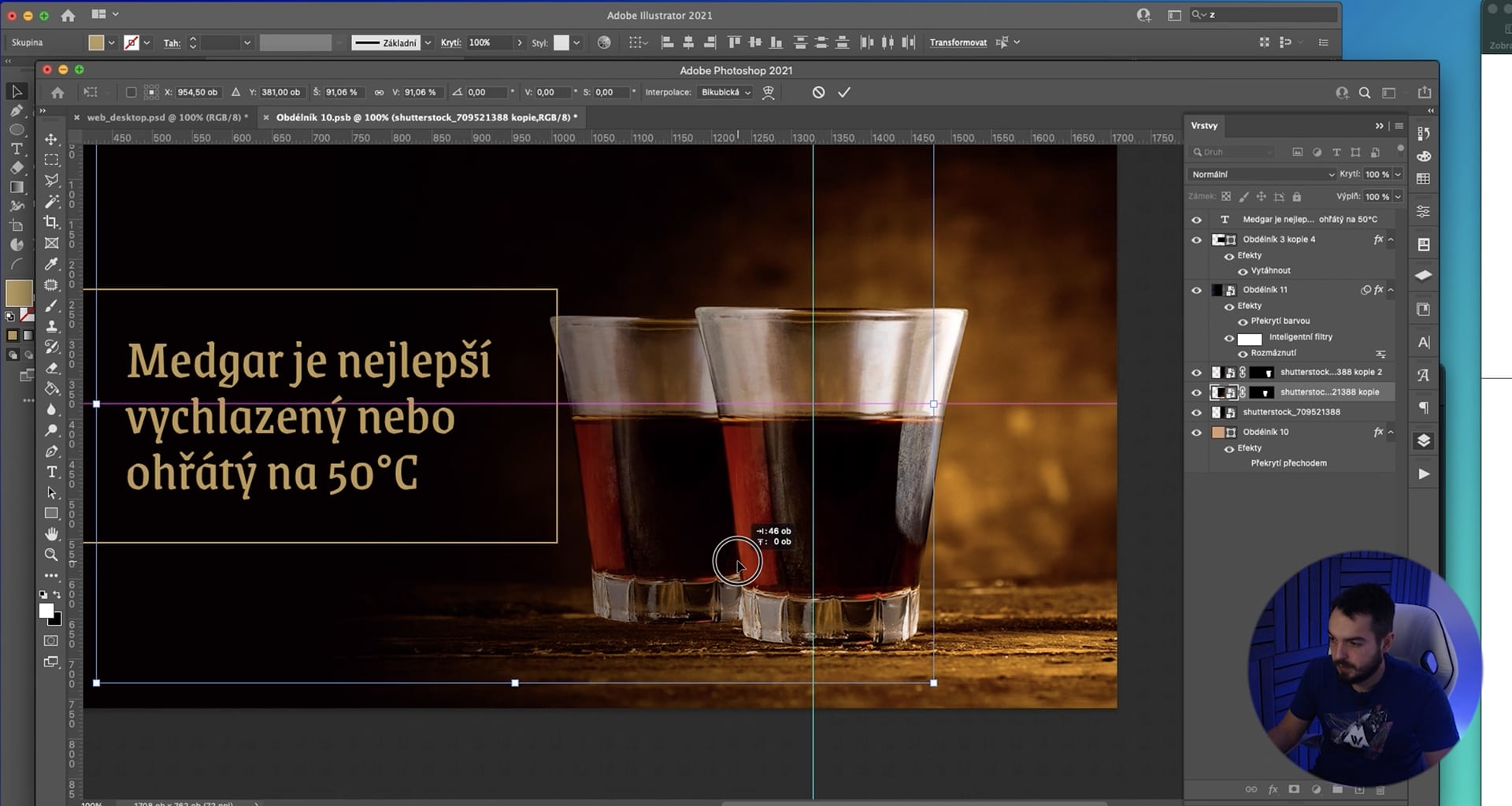
Task: Open the Vrstvy panel hamburger menu
Action: pos(1399,126)
